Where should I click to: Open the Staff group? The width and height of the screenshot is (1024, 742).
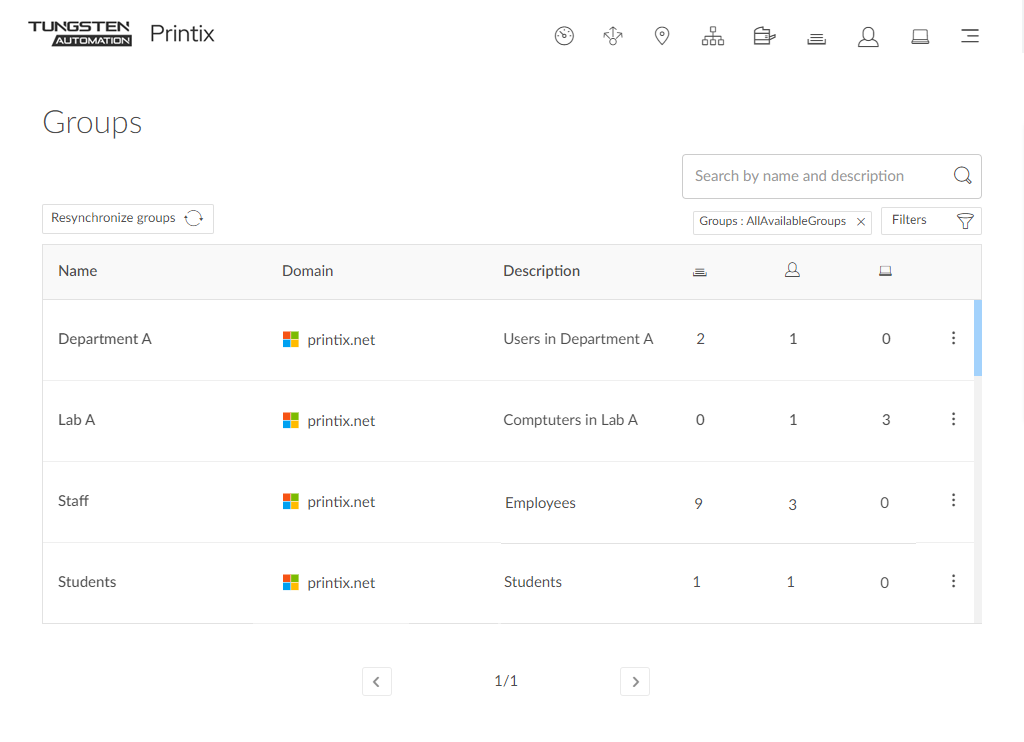(x=74, y=501)
